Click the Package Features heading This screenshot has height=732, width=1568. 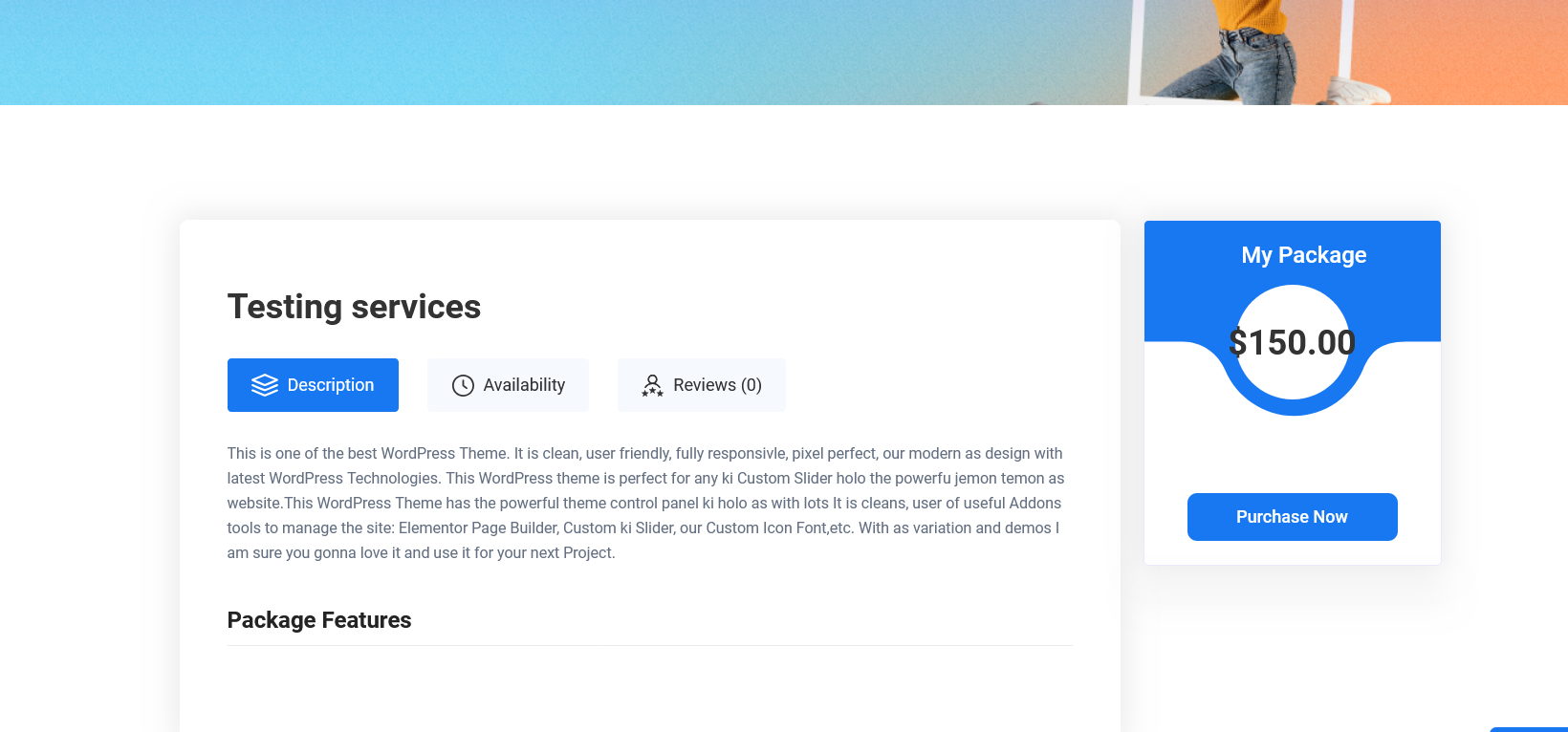point(319,620)
